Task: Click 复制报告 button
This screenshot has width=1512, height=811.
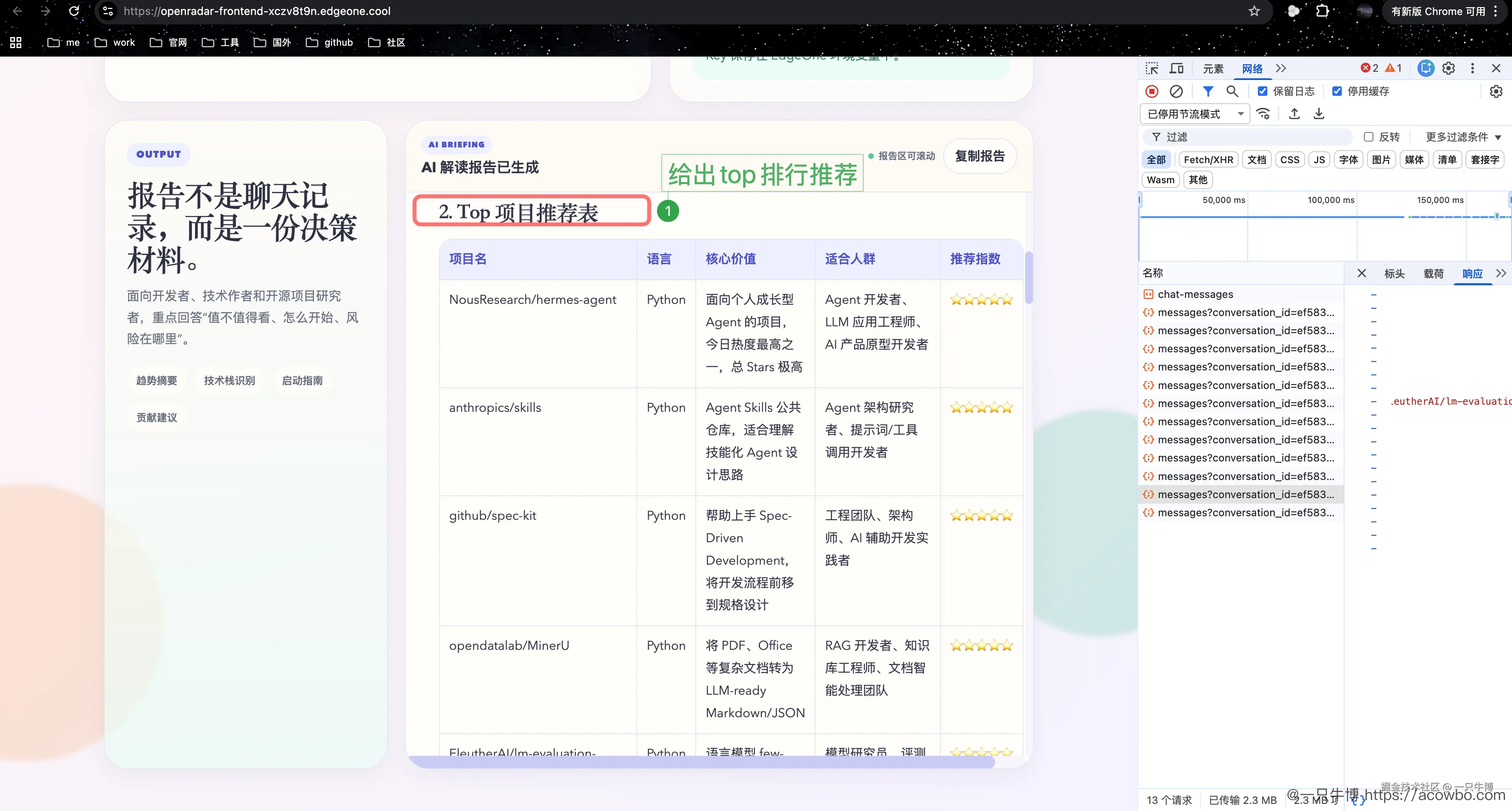Action: pyautogui.click(x=980, y=156)
